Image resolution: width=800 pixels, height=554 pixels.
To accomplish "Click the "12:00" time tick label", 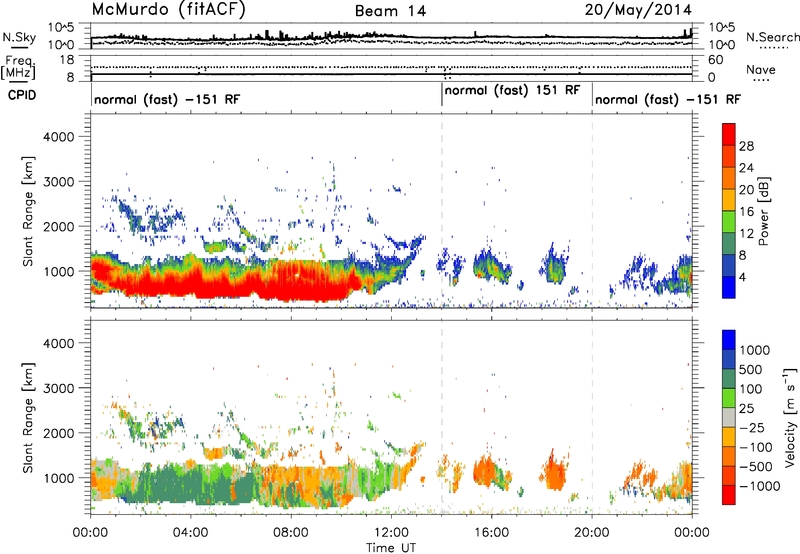I will [391, 533].
